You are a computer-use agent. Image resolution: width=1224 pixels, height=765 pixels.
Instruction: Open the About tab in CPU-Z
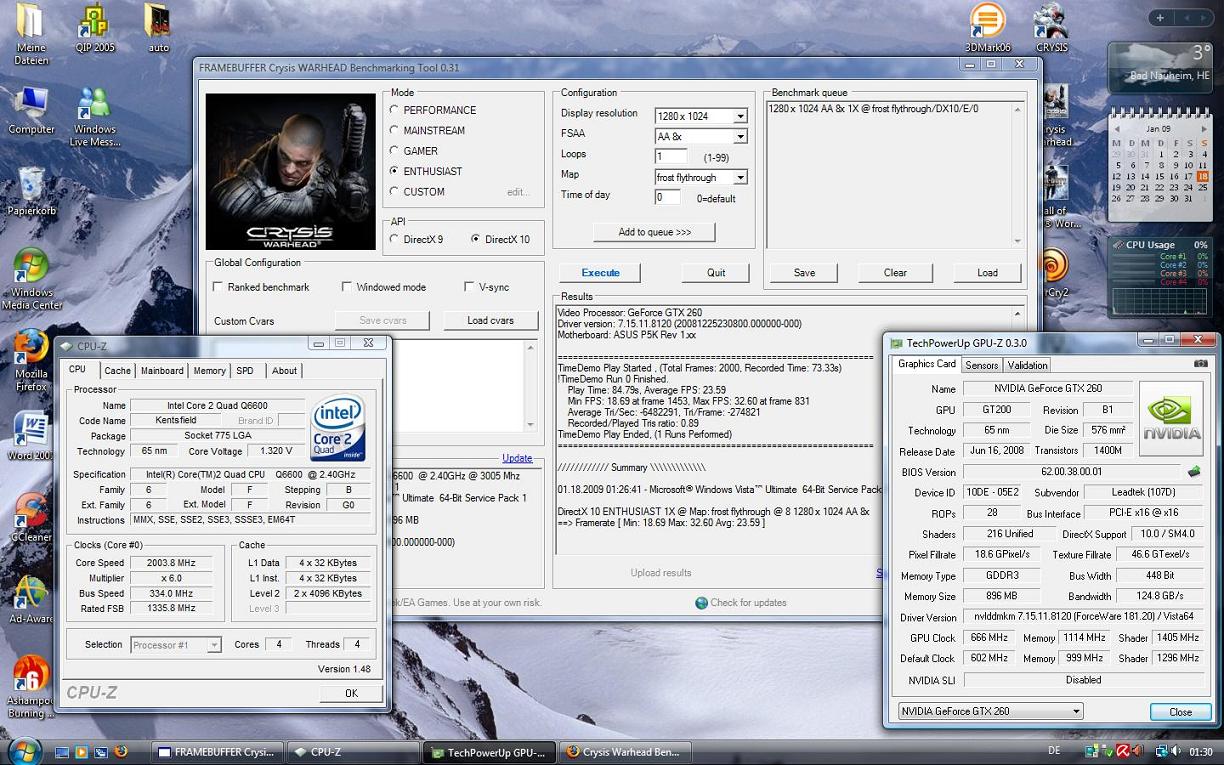pyautogui.click(x=284, y=370)
